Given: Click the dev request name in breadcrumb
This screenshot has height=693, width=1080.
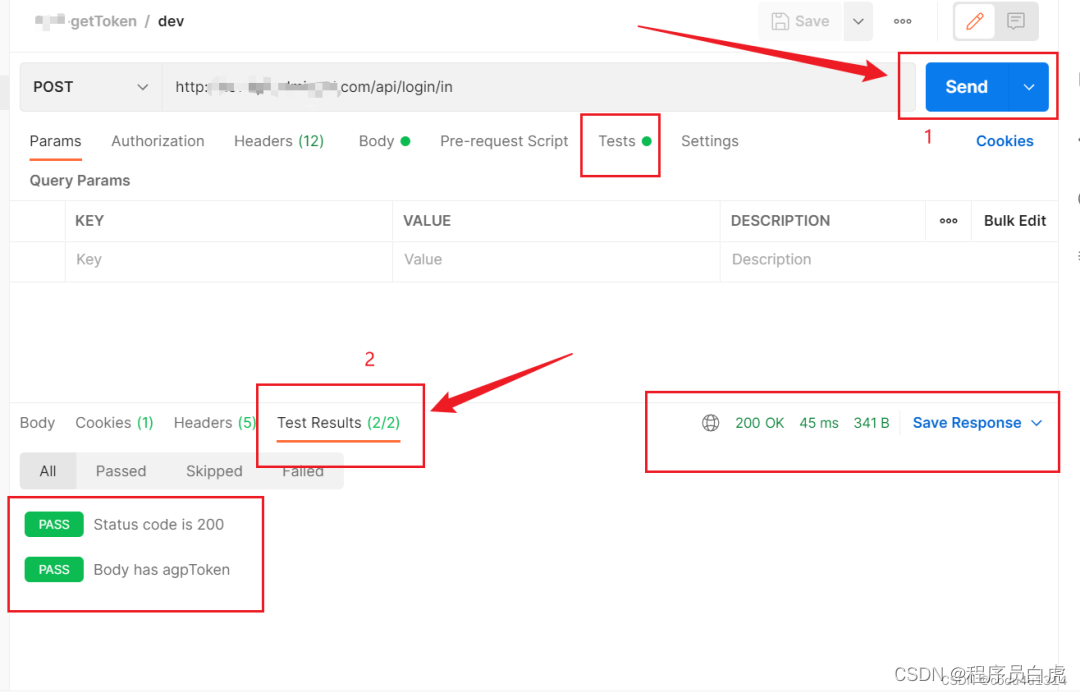Looking at the screenshot, I should 171,21.
